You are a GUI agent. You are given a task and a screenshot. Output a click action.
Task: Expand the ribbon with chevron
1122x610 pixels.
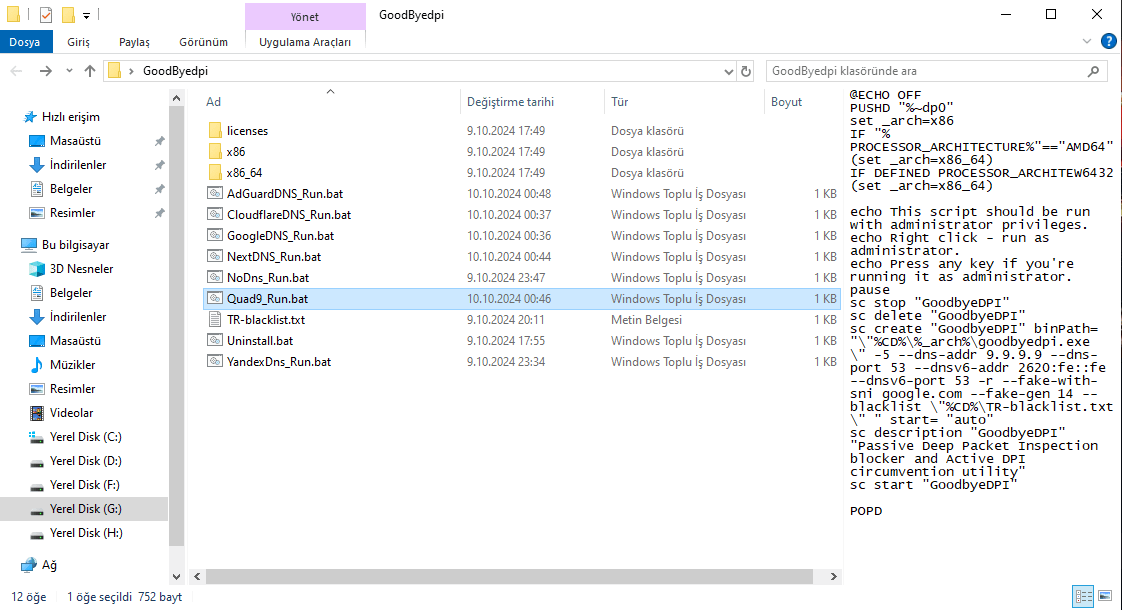pos(1087,42)
